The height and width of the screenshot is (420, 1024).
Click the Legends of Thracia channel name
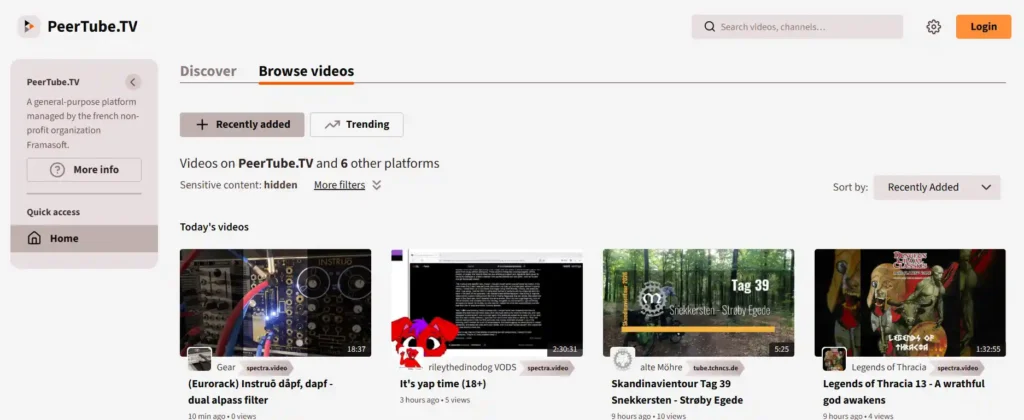889,368
